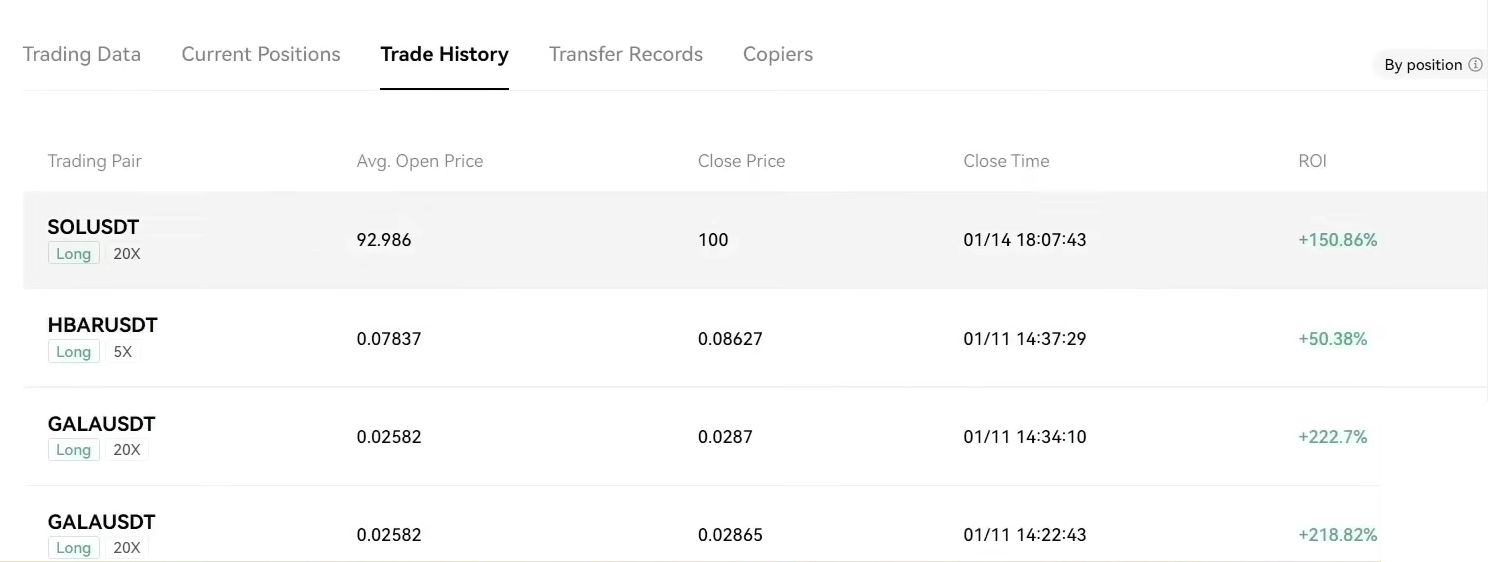Click the Close Time column header

pos(1006,161)
